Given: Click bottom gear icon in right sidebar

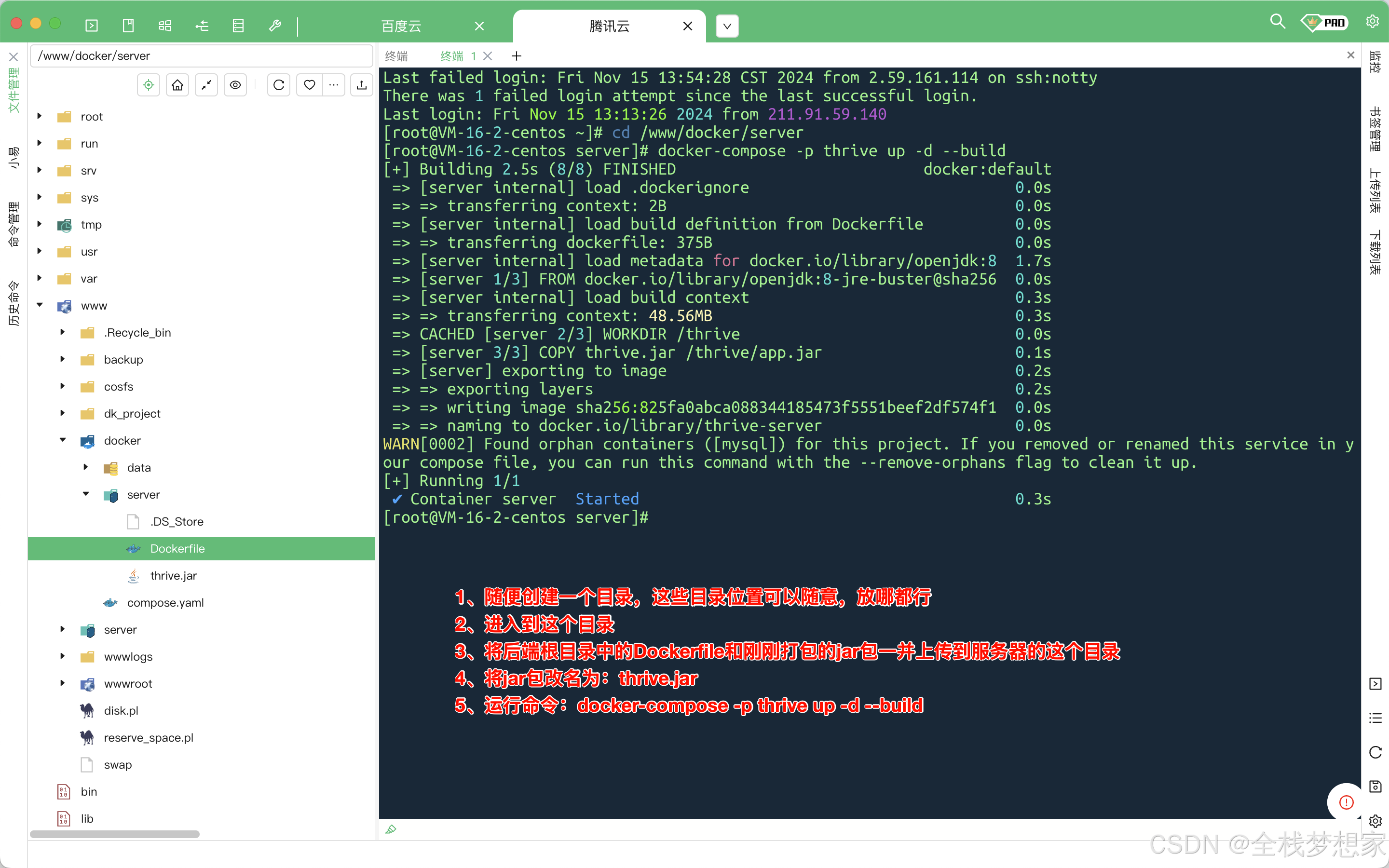Looking at the screenshot, I should (1375, 821).
